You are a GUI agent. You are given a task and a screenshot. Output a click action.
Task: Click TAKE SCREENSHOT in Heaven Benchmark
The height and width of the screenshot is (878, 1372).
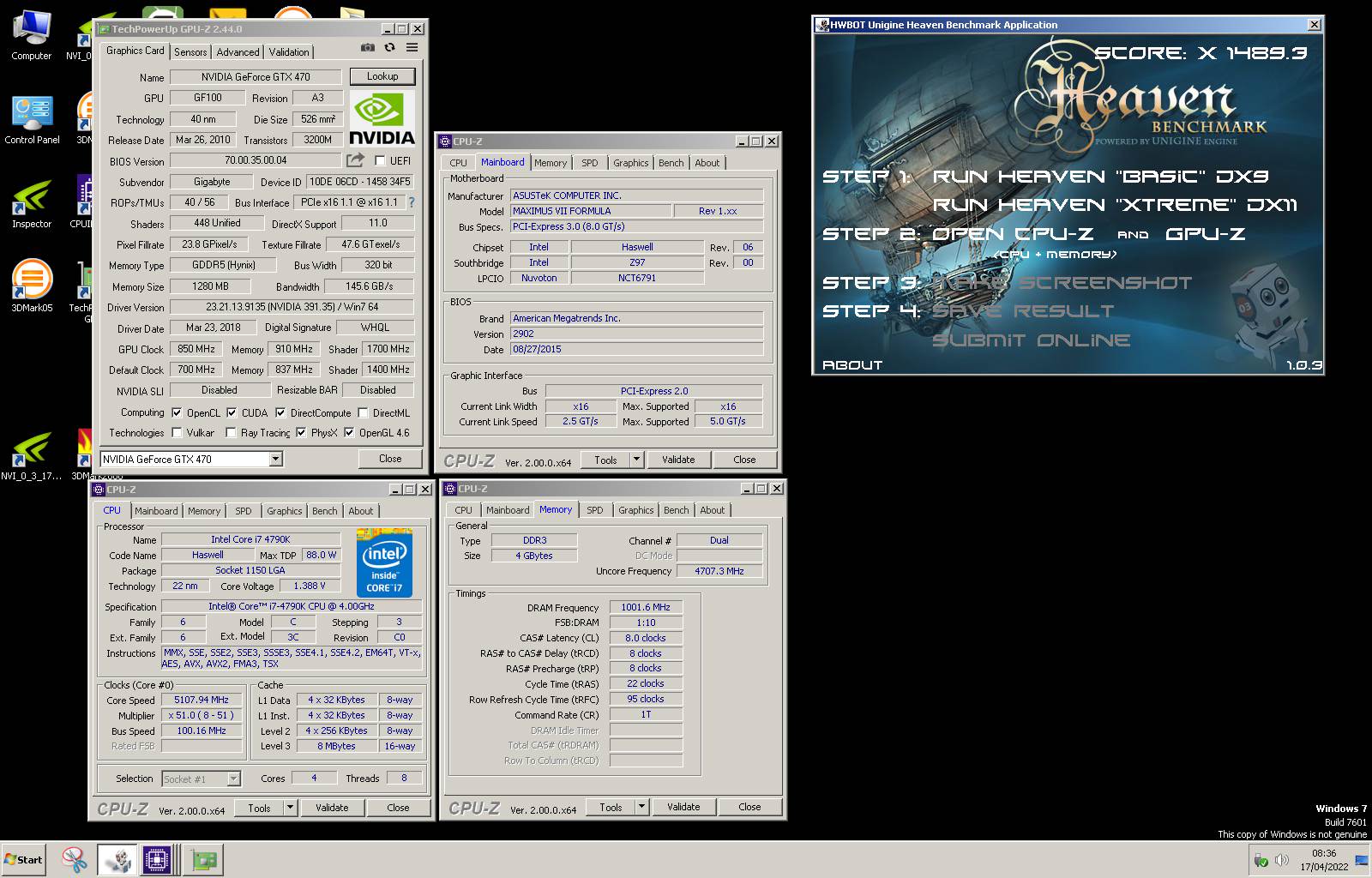coord(1062,283)
